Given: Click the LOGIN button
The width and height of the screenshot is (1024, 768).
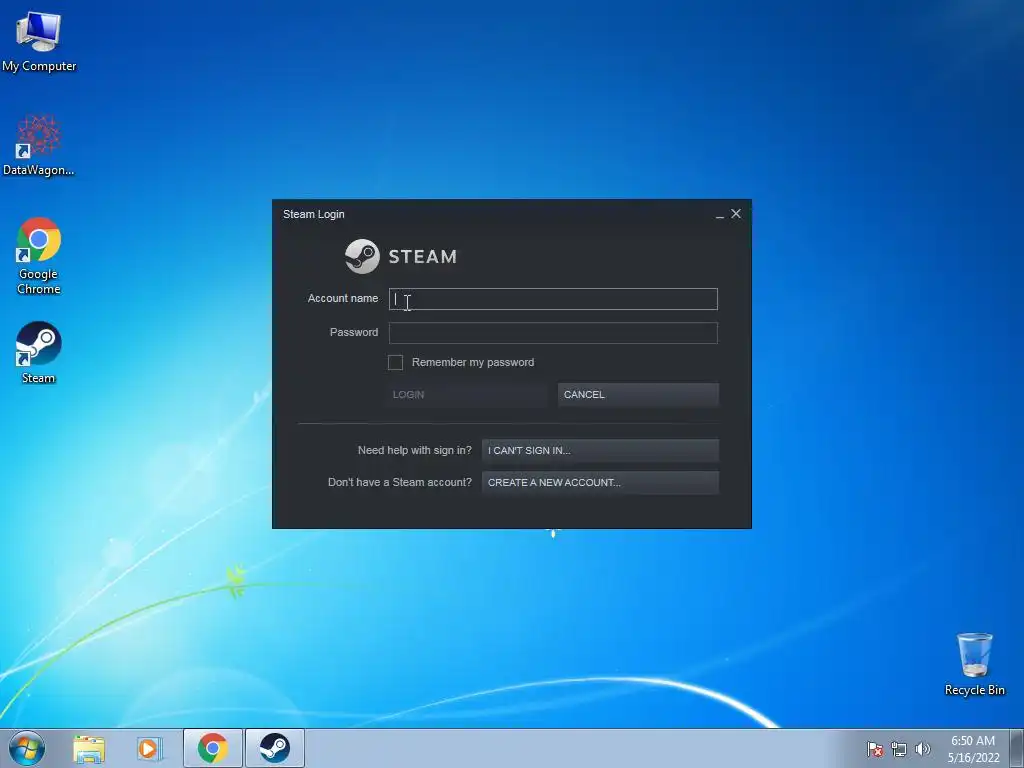Looking at the screenshot, I should [x=466, y=394].
